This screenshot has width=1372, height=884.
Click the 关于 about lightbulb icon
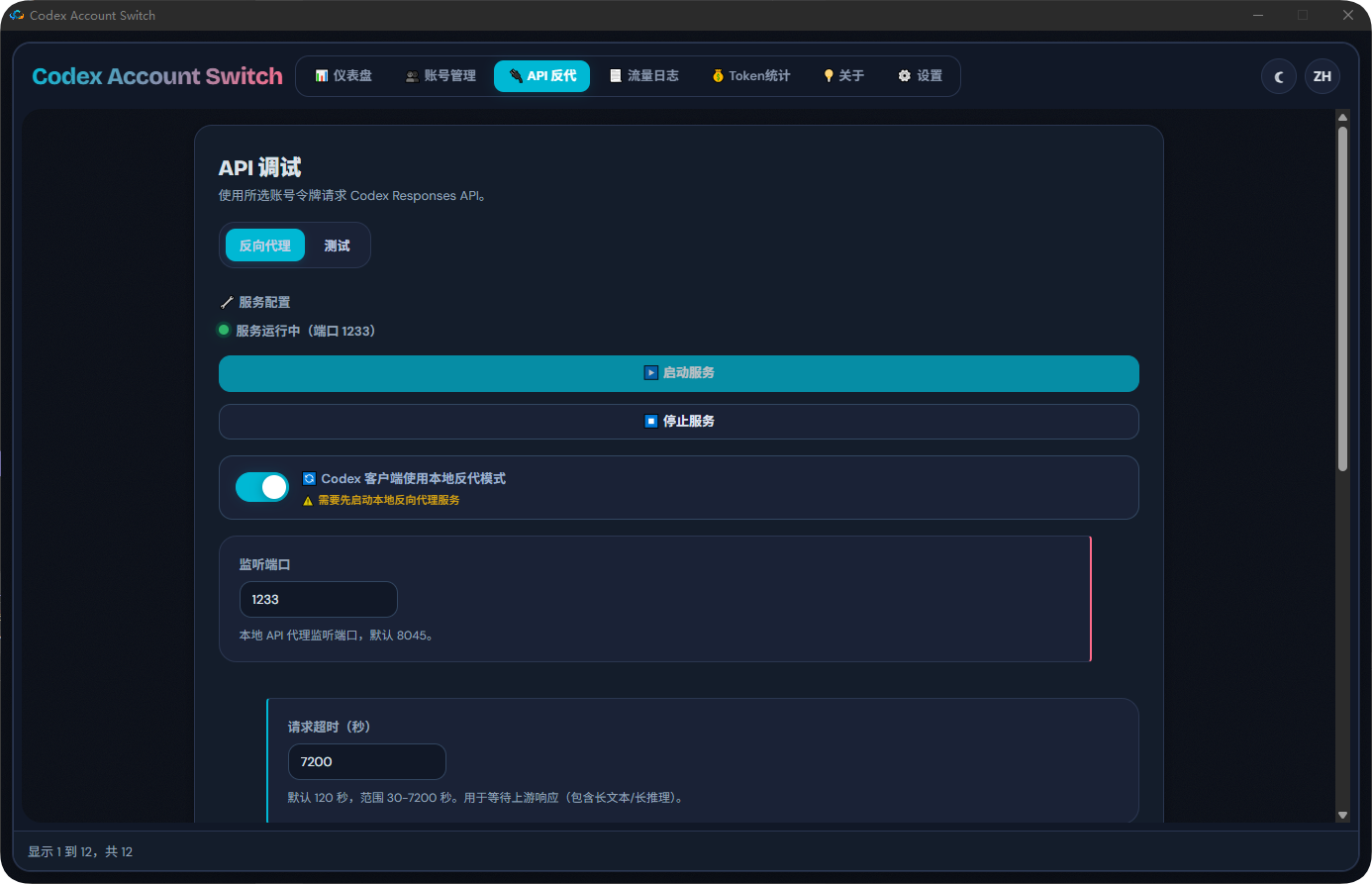pyautogui.click(x=829, y=75)
